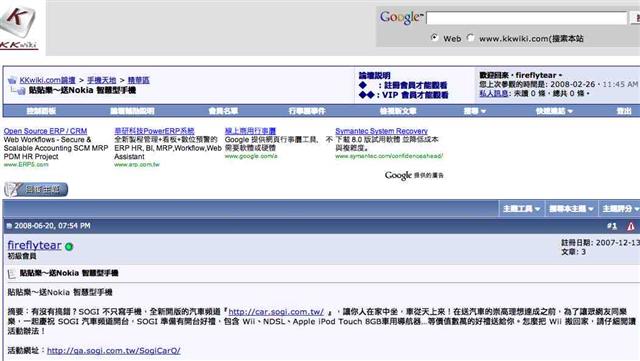The width and height of the screenshot is (640, 361).
Task: Click the welcome fireflytear text
Action: coord(520,75)
